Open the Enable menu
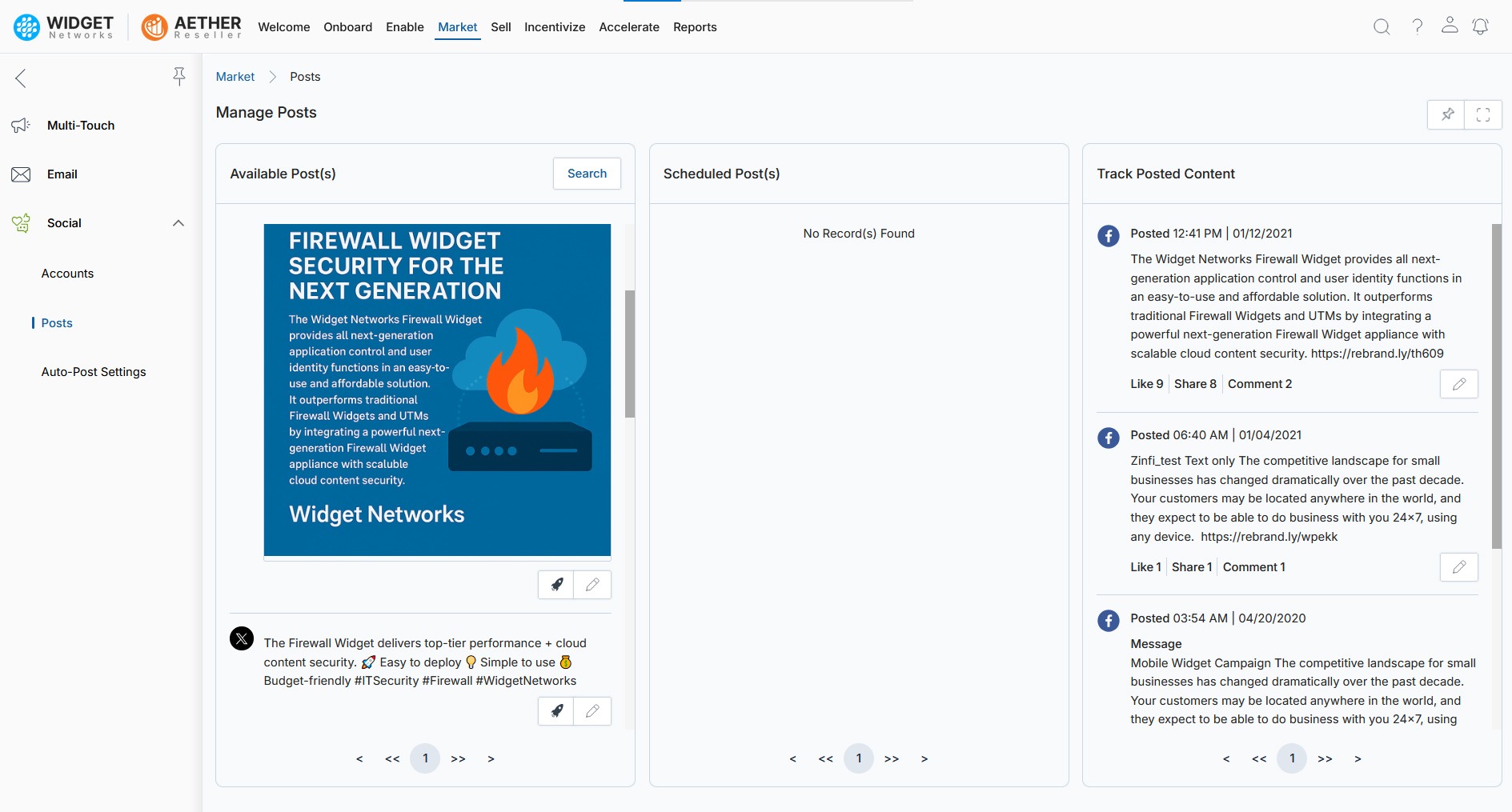The image size is (1512, 812). 405,27
